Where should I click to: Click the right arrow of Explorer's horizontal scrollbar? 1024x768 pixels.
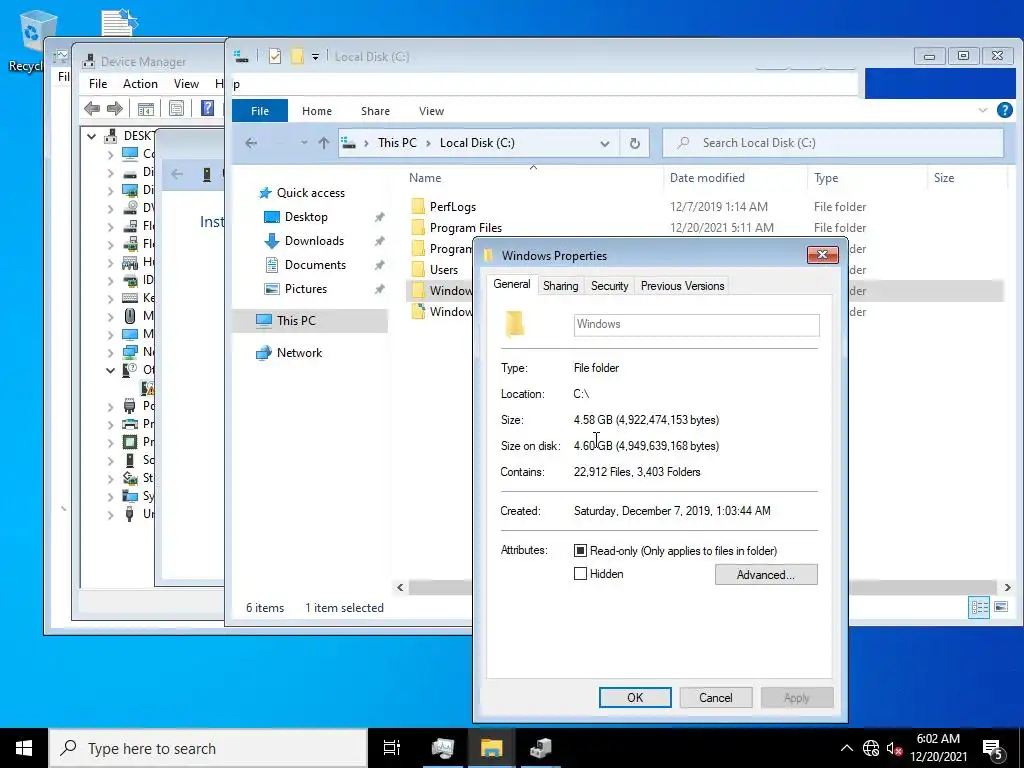click(1007, 587)
